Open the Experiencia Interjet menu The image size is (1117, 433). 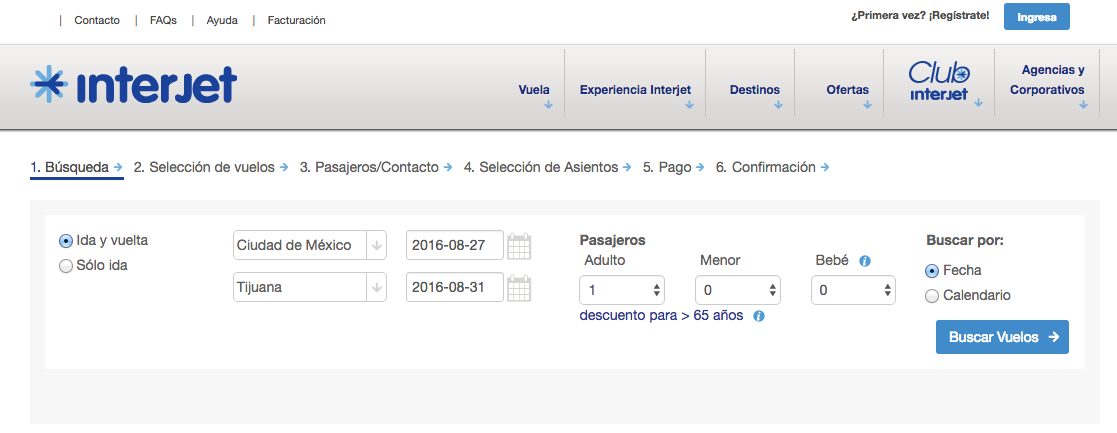point(635,90)
